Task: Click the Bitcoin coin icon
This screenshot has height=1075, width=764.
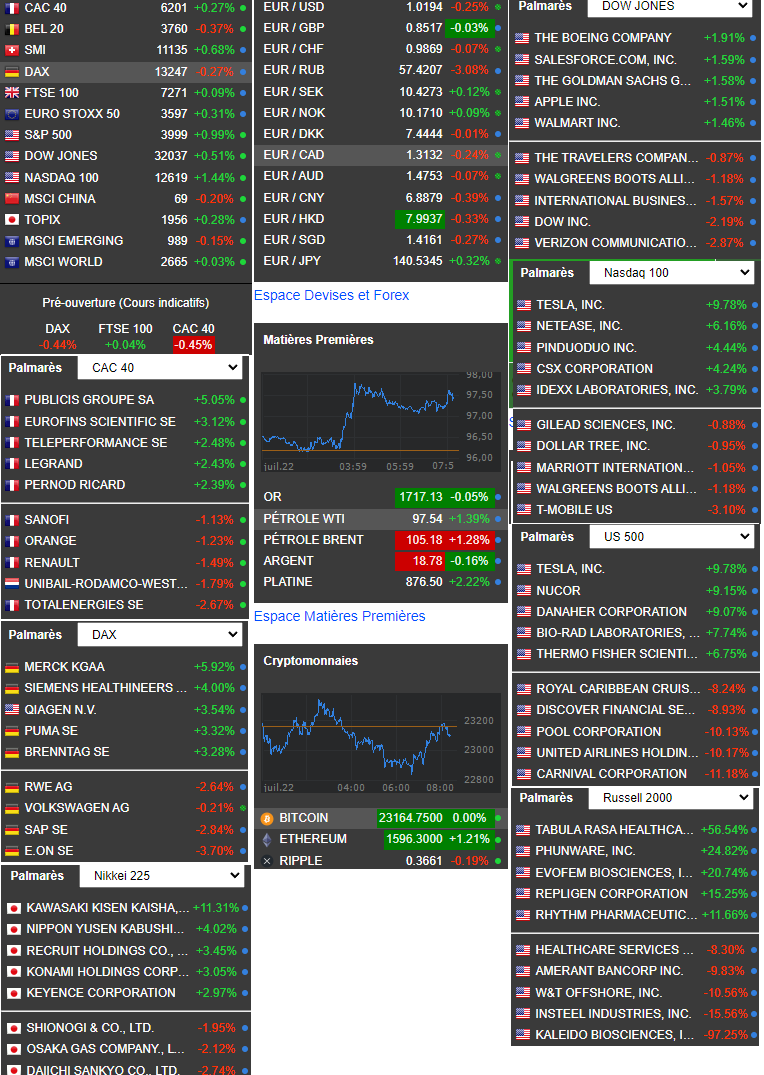Action: tap(267, 819)
